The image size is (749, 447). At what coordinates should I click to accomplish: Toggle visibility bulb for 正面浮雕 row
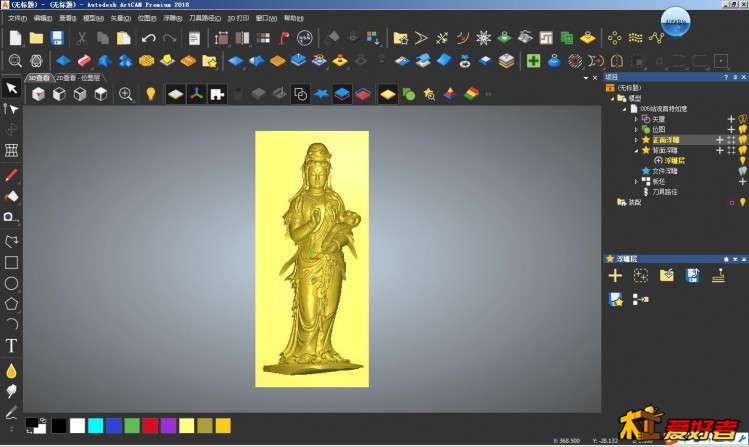coord(743,139)
